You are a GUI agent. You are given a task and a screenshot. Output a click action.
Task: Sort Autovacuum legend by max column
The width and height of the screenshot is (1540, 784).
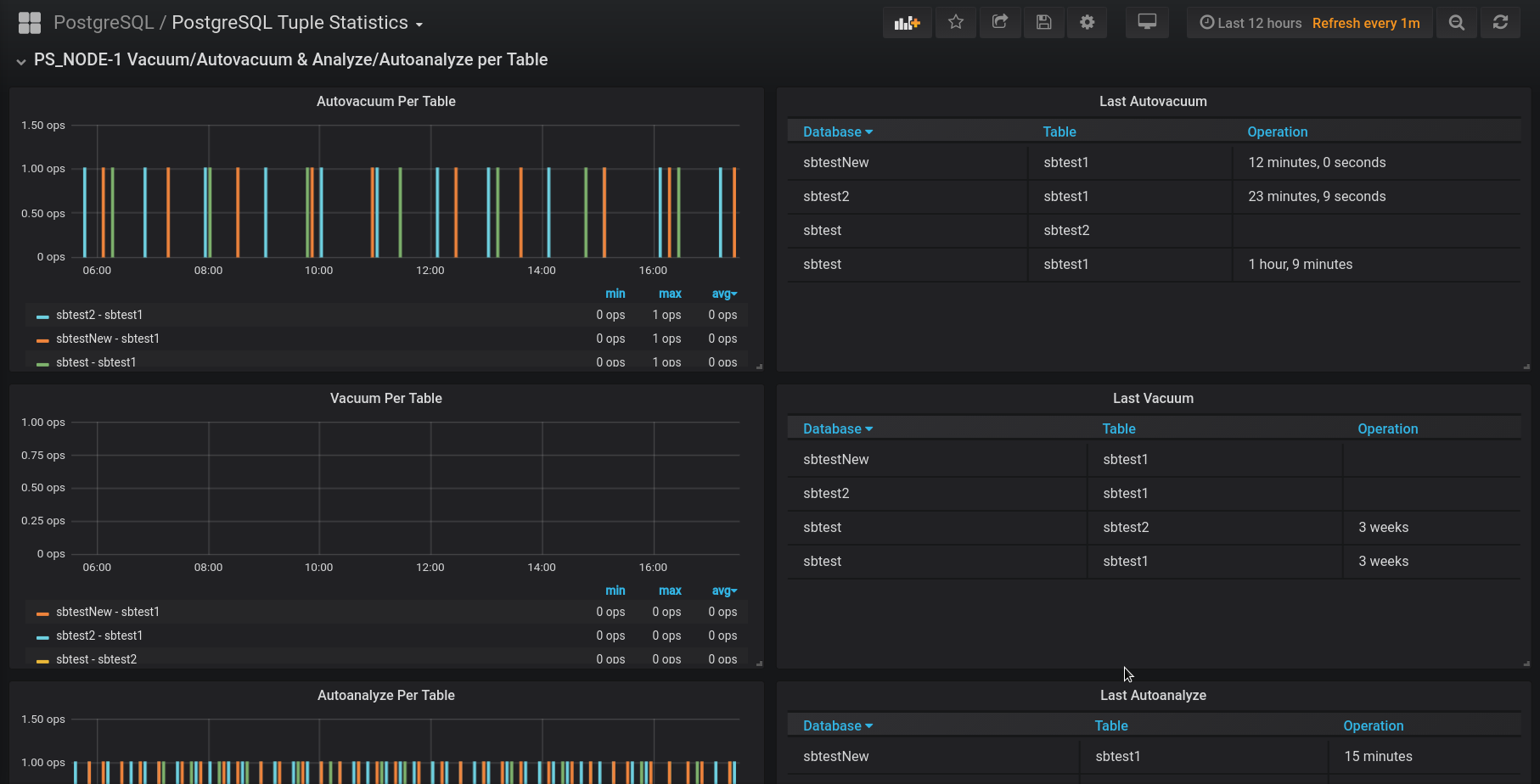[x=670, y=294]
